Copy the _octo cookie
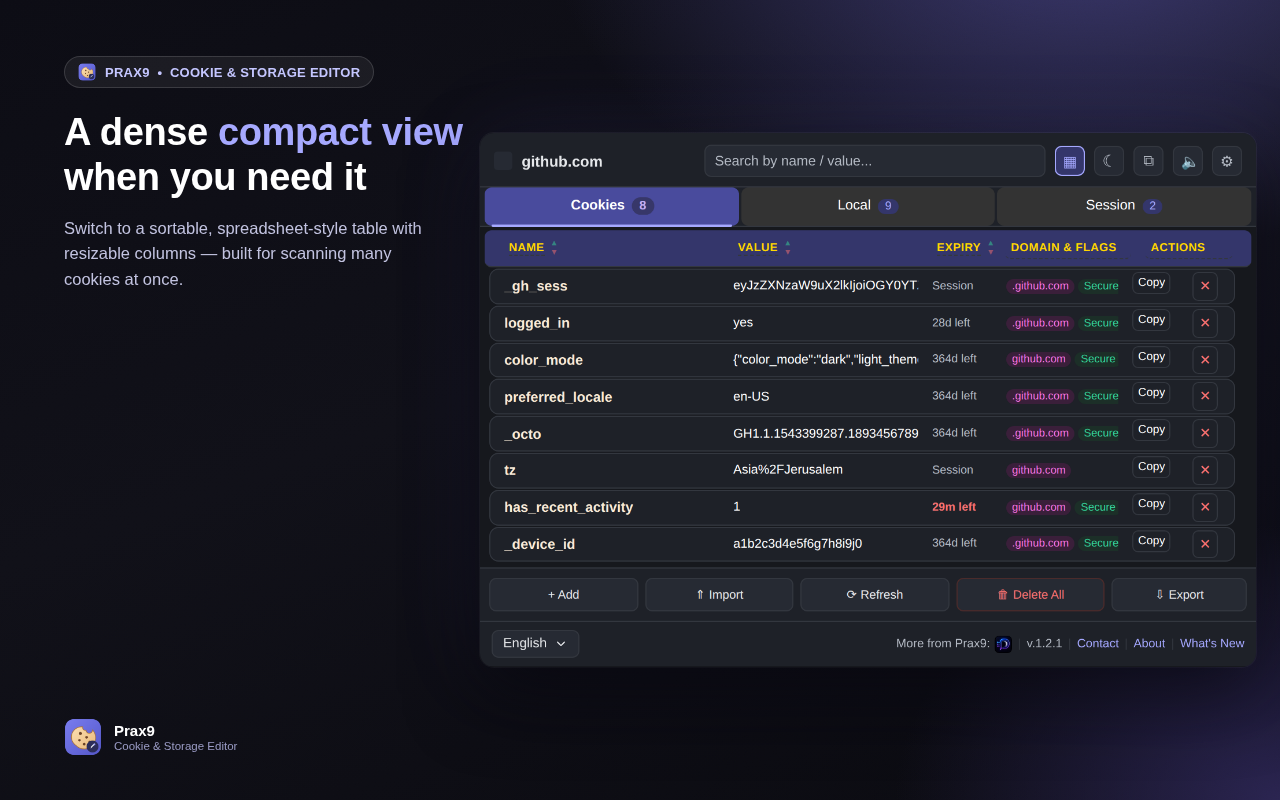 pyautogui.click(x=1151, y=430)
